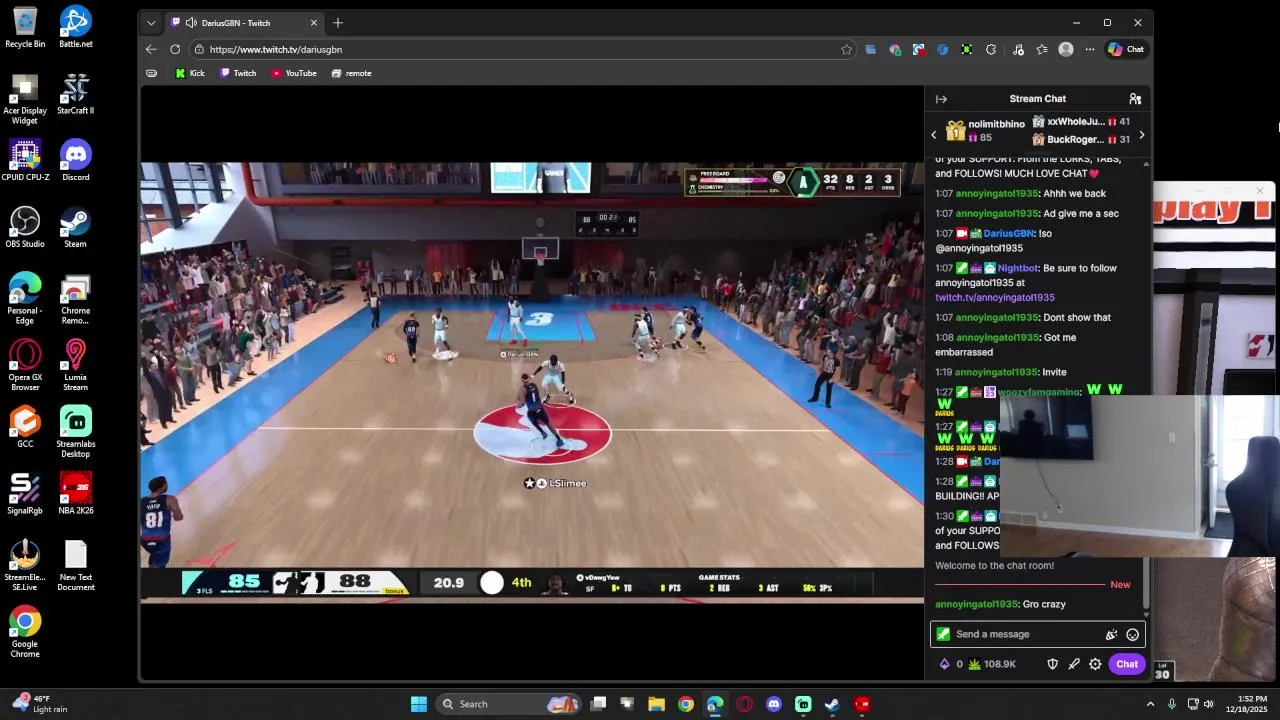Open SignalRgb desktop shortcut
Screen dimensions: 1280x720
tap(25, 493)
